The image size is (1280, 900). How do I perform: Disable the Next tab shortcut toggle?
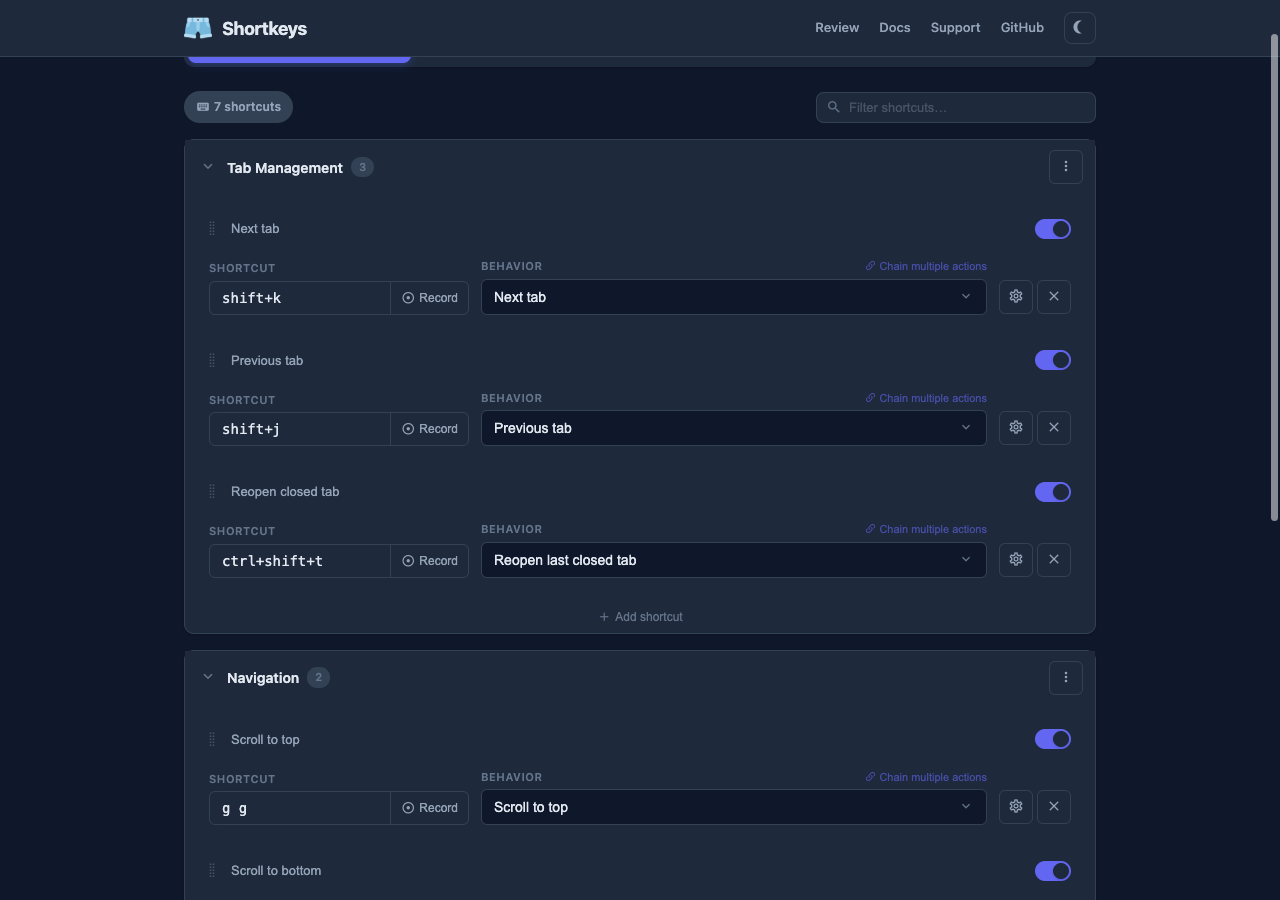(1052, 229)
